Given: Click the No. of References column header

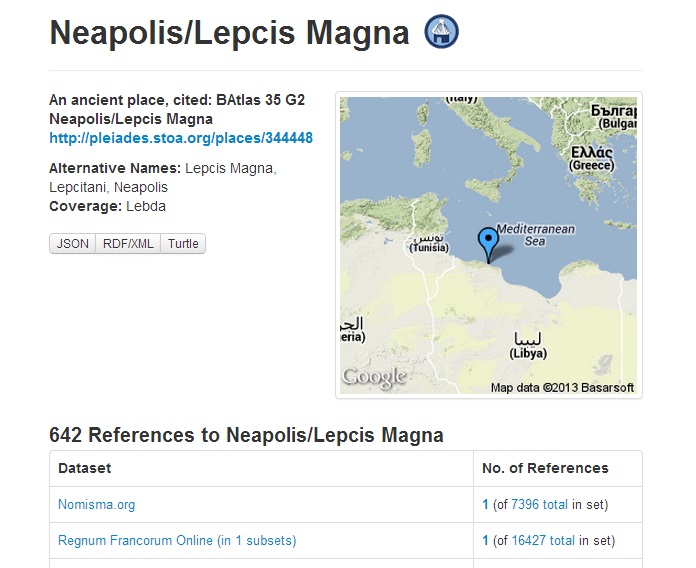Looking at the screenshot, I should click(545, 468).
